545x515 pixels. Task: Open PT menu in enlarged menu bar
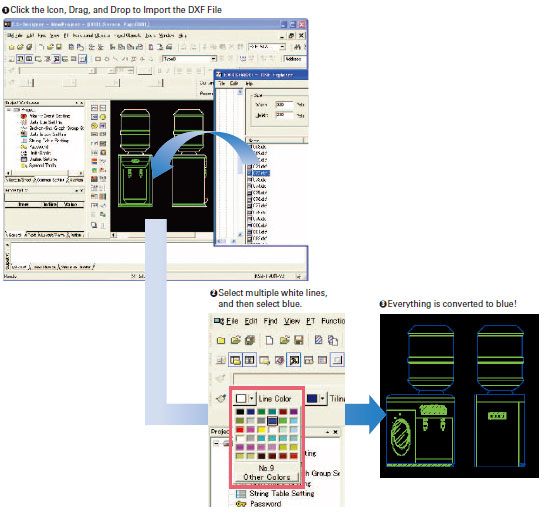click(310, 321)
